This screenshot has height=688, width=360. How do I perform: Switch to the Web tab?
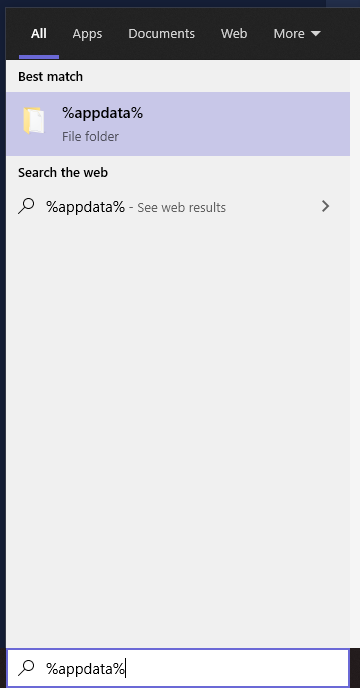click(234, 34)
